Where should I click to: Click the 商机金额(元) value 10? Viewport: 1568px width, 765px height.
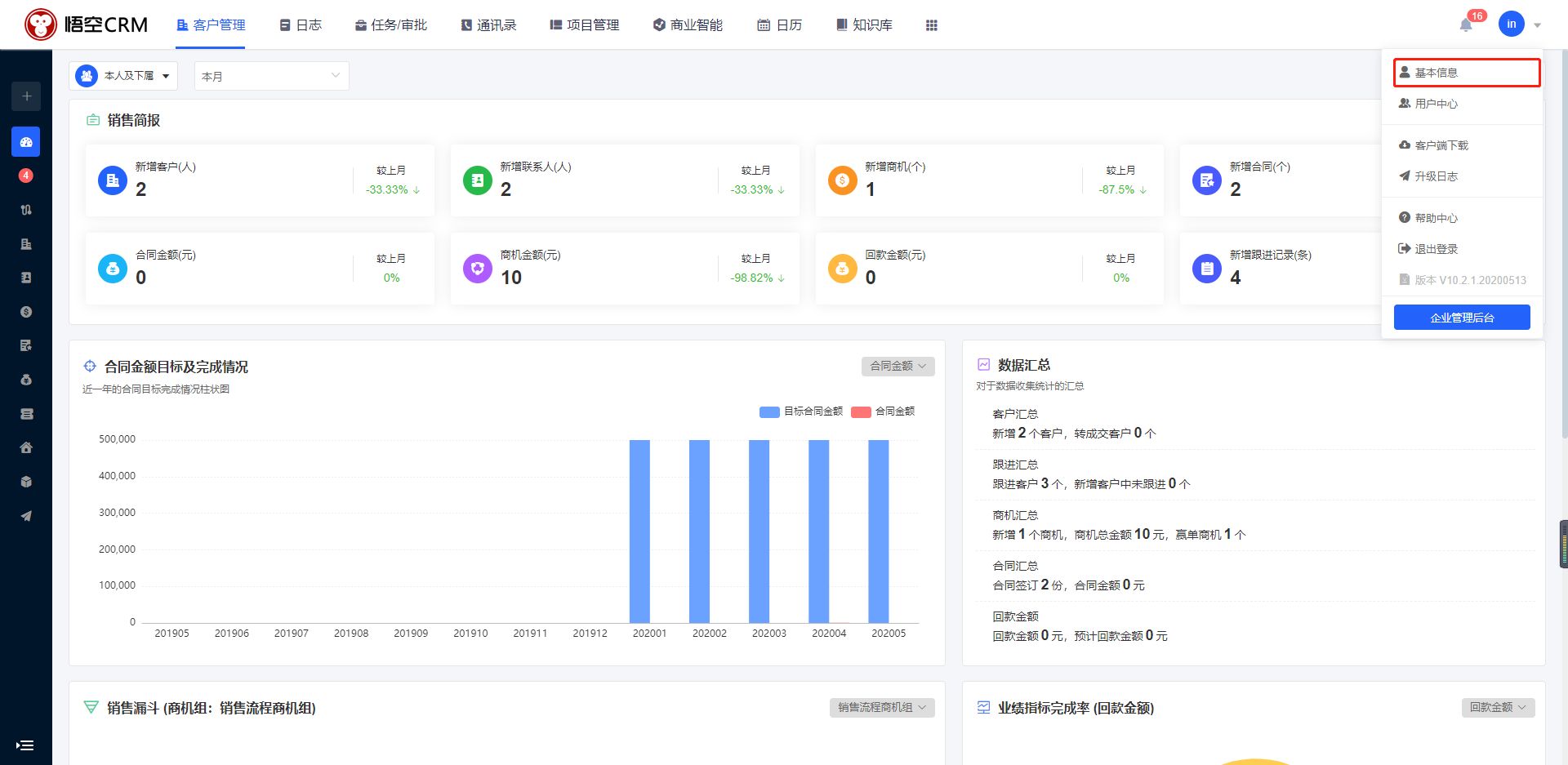coord(511,278)
